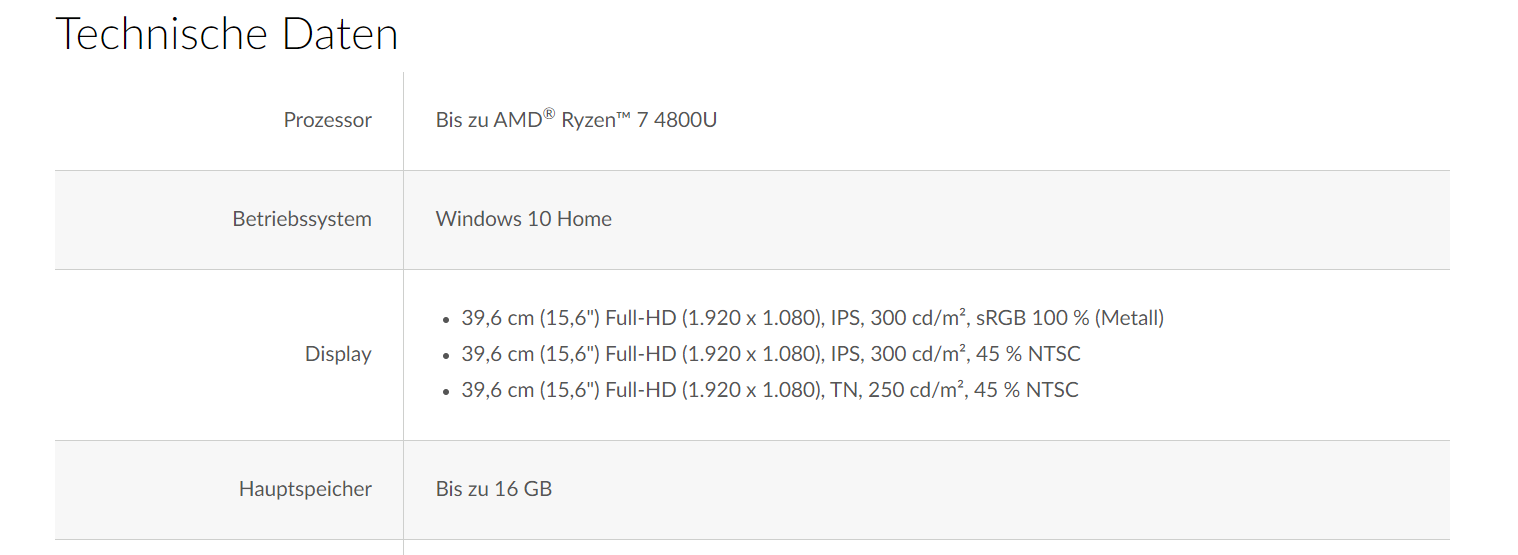This screenshot has width=1518, height=555.
Task: Click the bullet before the TN display entry
Action: coord(447,391)
